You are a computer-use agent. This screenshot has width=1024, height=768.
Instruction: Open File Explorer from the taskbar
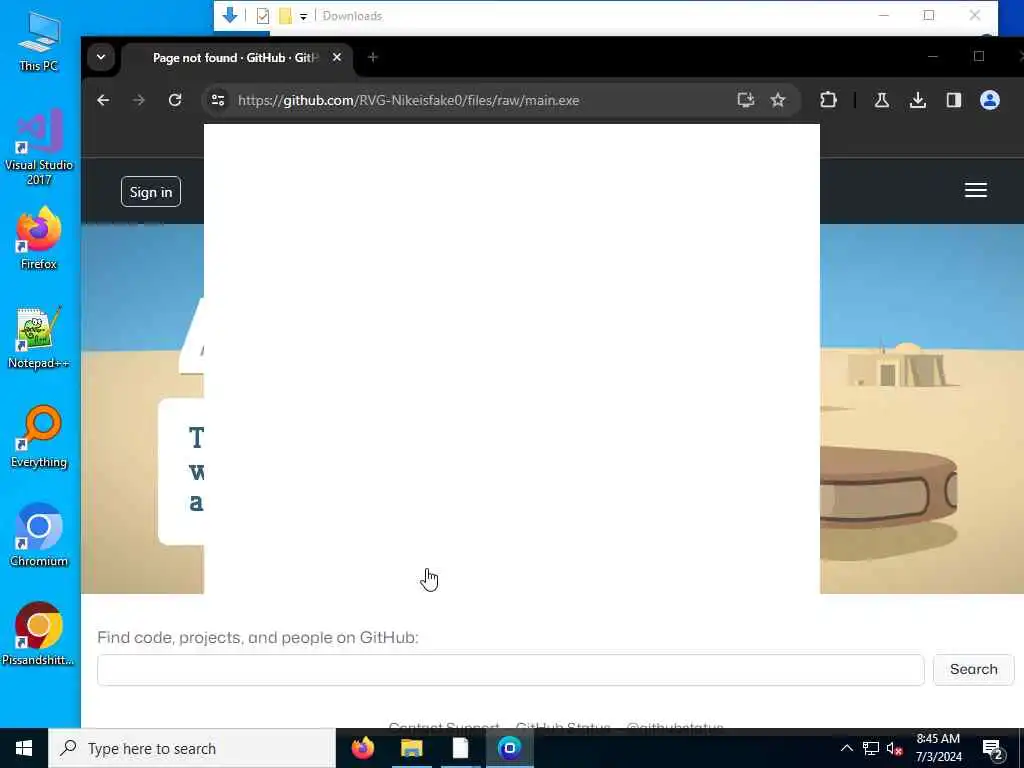click(x=412, y=748)
